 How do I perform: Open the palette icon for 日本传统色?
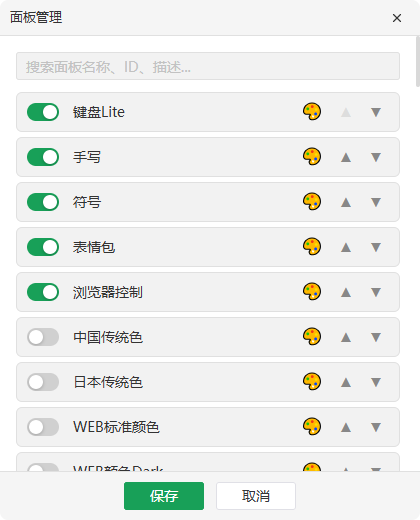click(x=312, y=382)
